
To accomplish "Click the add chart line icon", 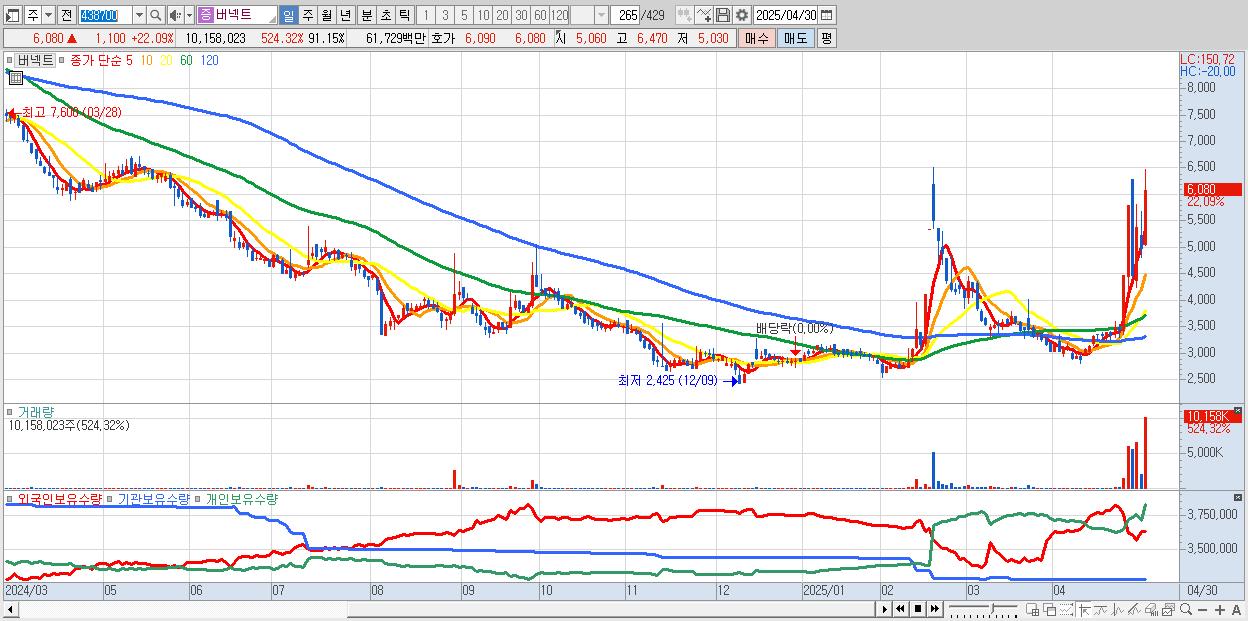I will [x=704, y=15].
